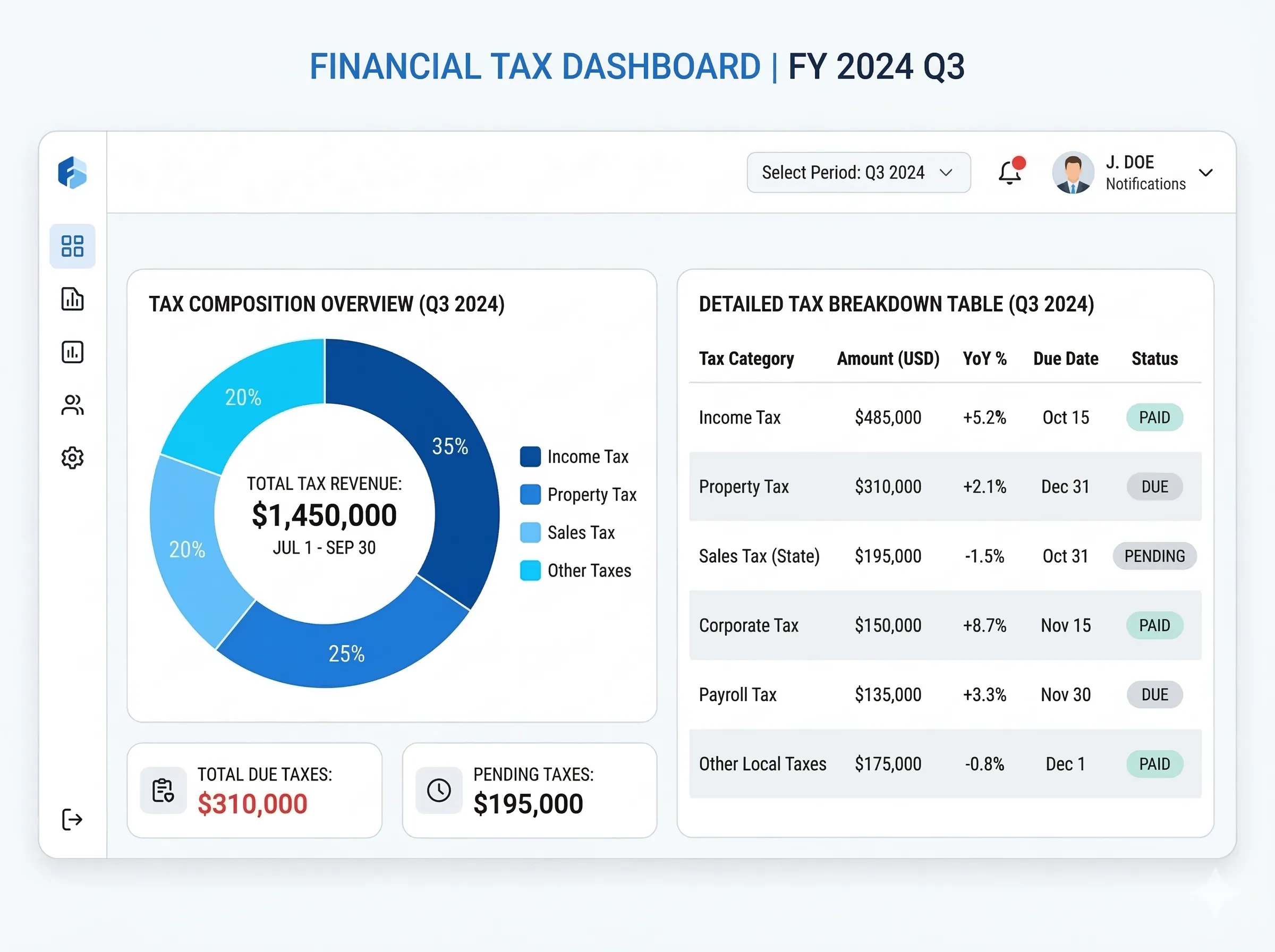Open the users icon in sidebar

pos(73,405)
